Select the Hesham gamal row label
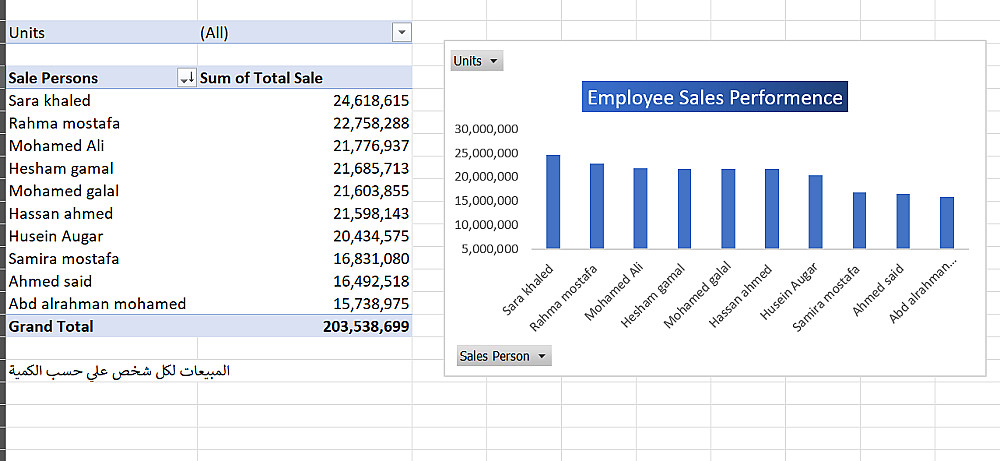This screenshot has height=461, width=1000. click(61, 168)
